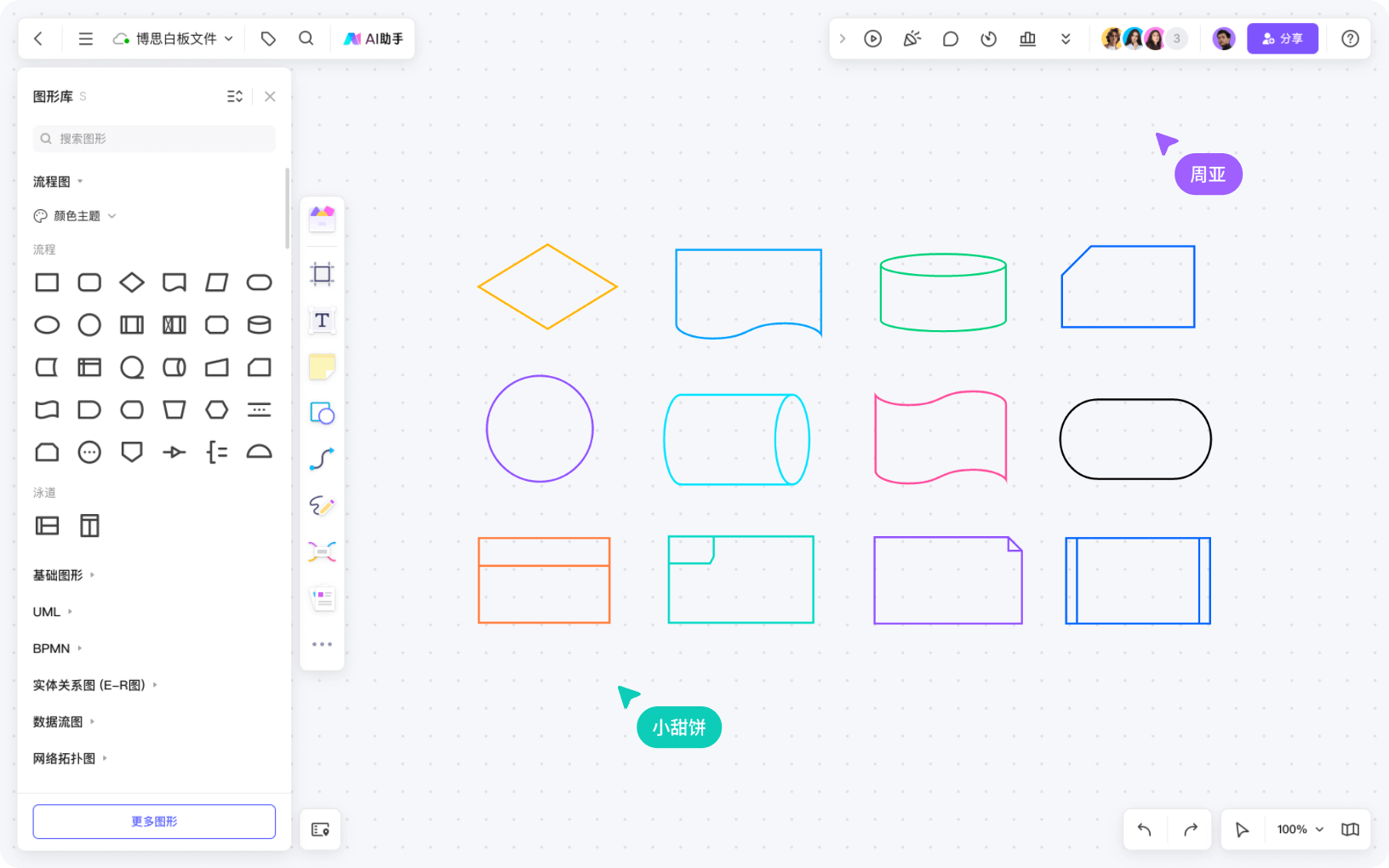Image resolution: width=1389 pixels, height=868 pixels.
Task: Click the diamond shape in the shape library
Action: coord(132,283)
